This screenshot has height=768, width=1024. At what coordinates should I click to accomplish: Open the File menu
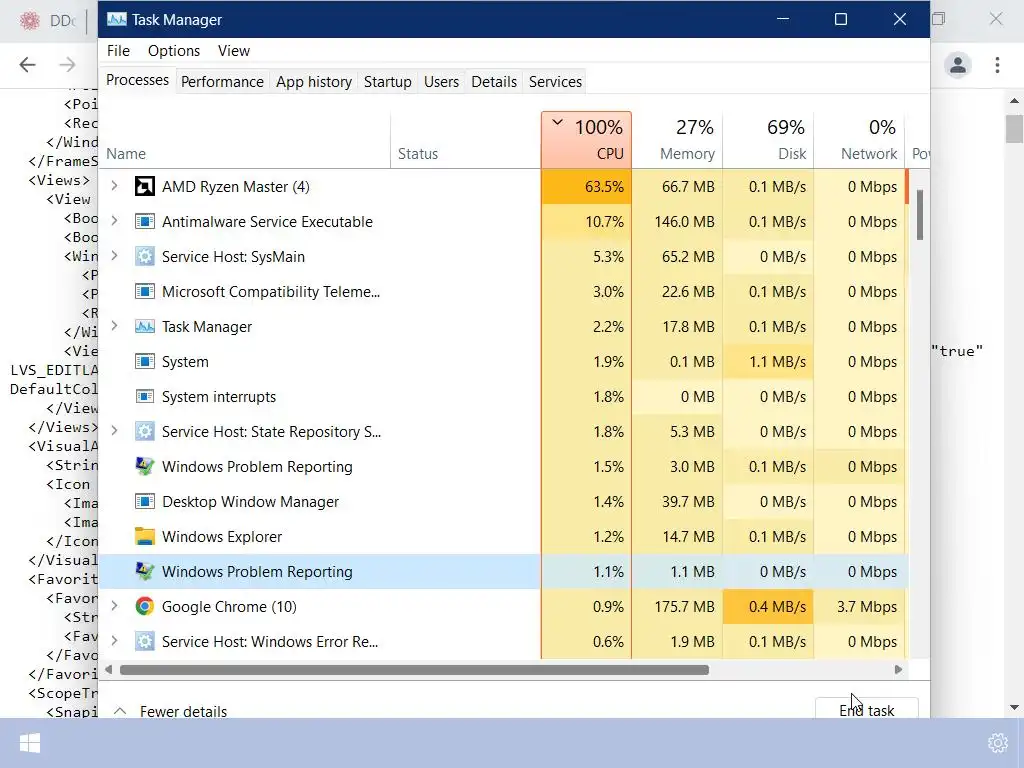[x=118, y=51]
